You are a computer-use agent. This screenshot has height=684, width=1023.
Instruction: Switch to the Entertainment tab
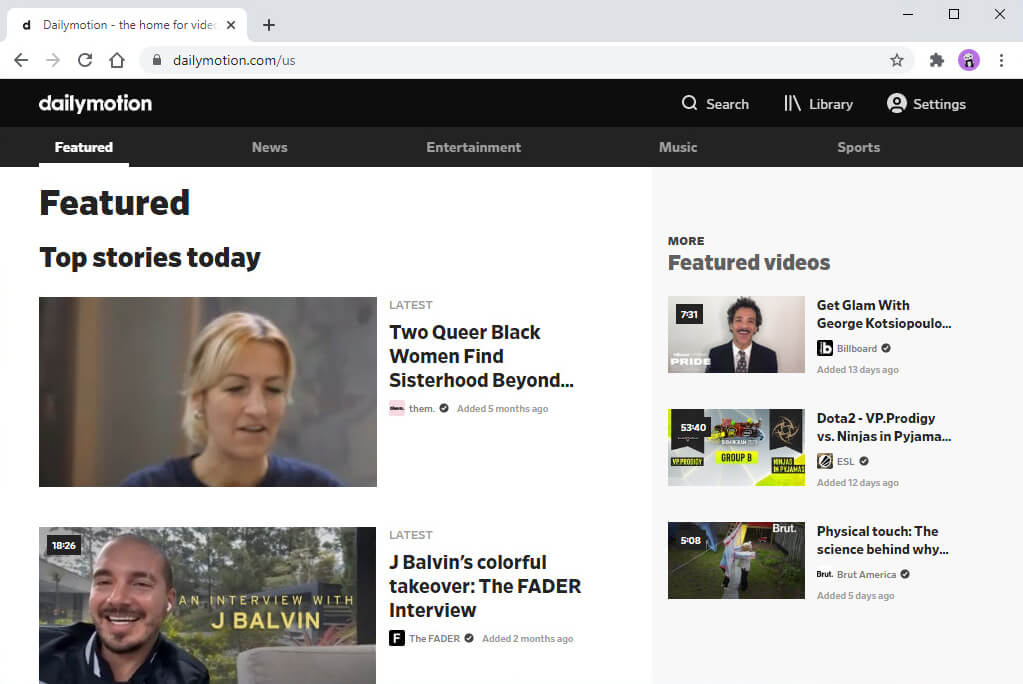pos(474,148)
